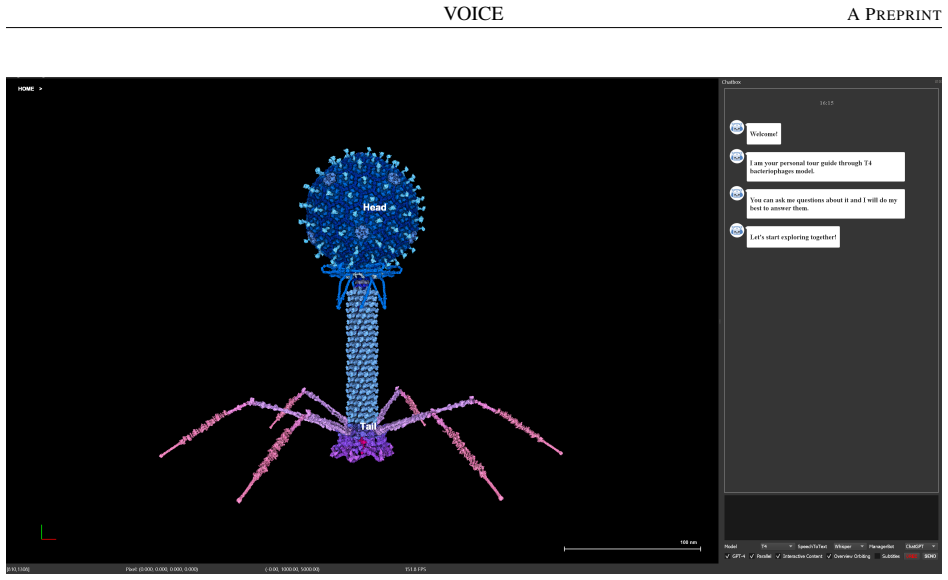Click the 'You can ask me questions' message
Viewport: 948px width, 580px height.
pos(826,204)
